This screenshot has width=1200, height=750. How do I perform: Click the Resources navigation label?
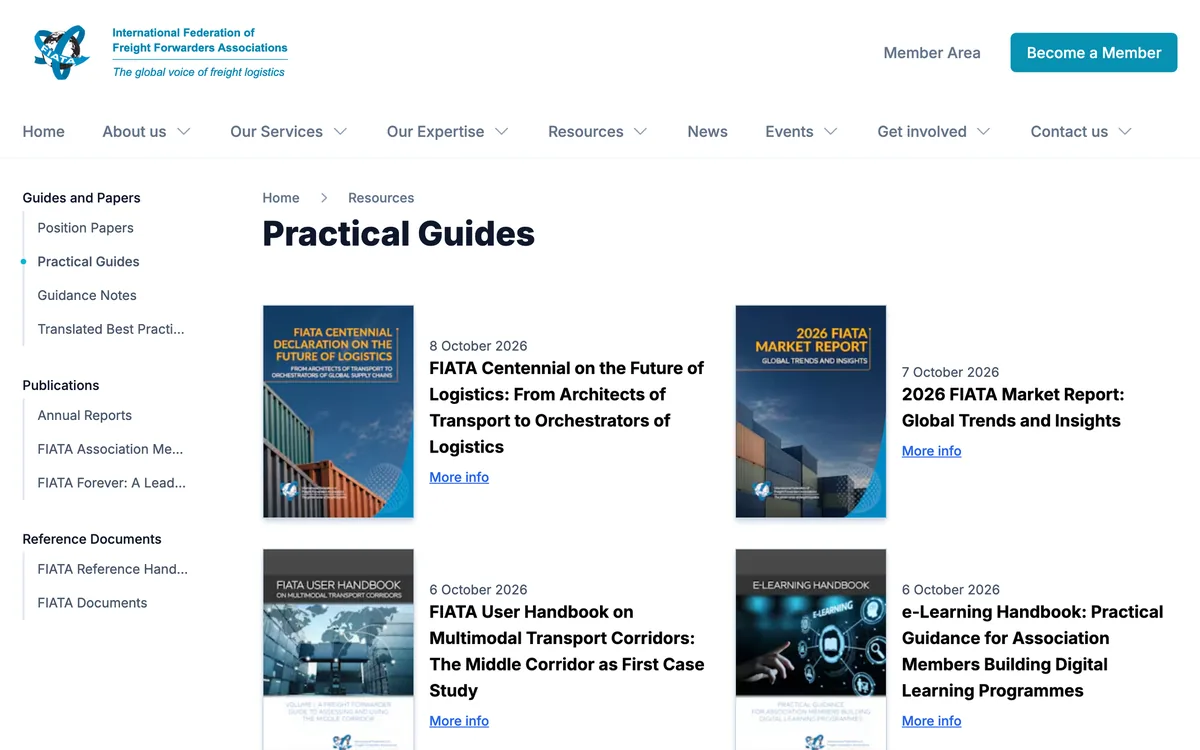click(585, 131)
